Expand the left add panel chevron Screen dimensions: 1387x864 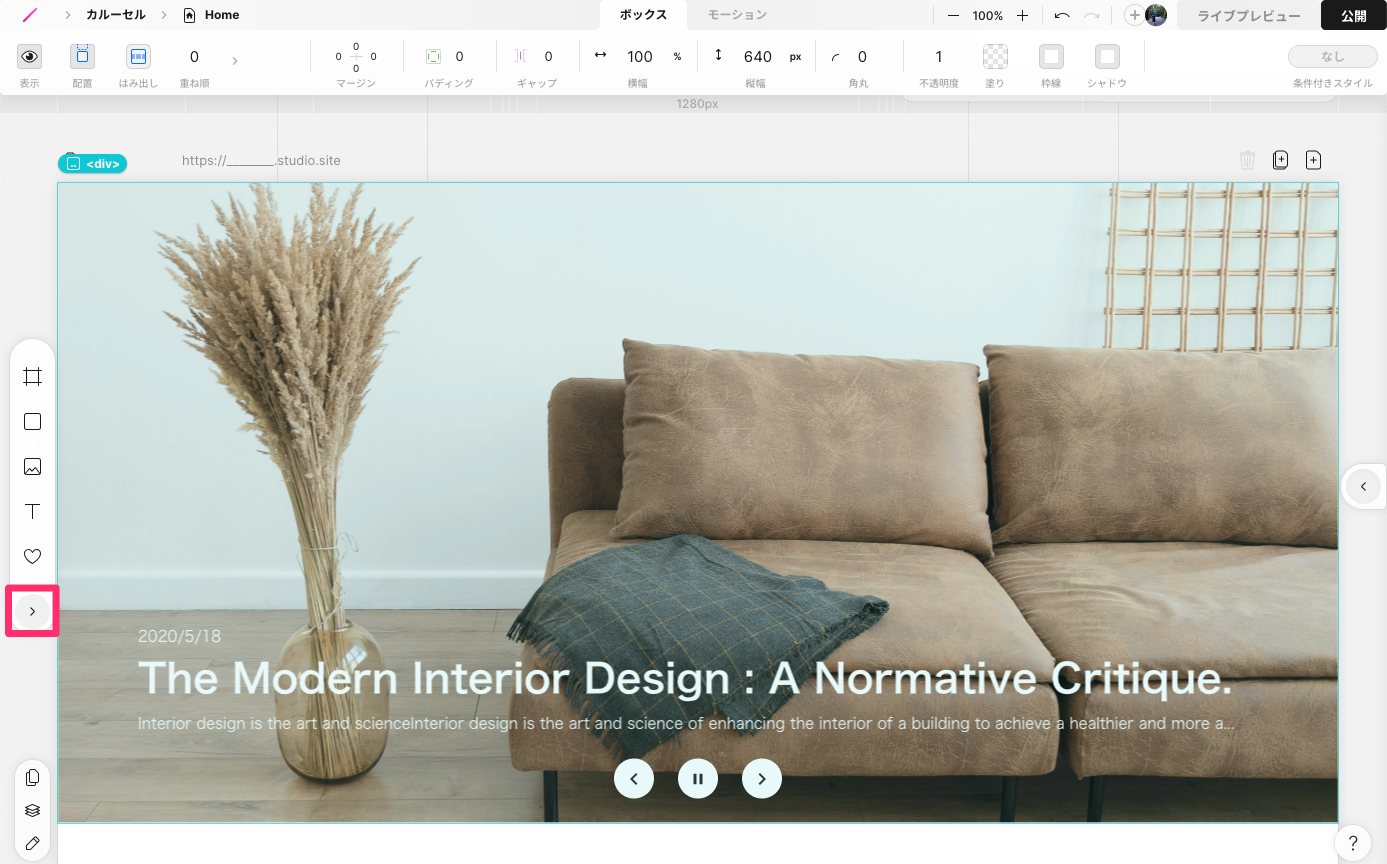pyautogui.click(x=32, y=611)
